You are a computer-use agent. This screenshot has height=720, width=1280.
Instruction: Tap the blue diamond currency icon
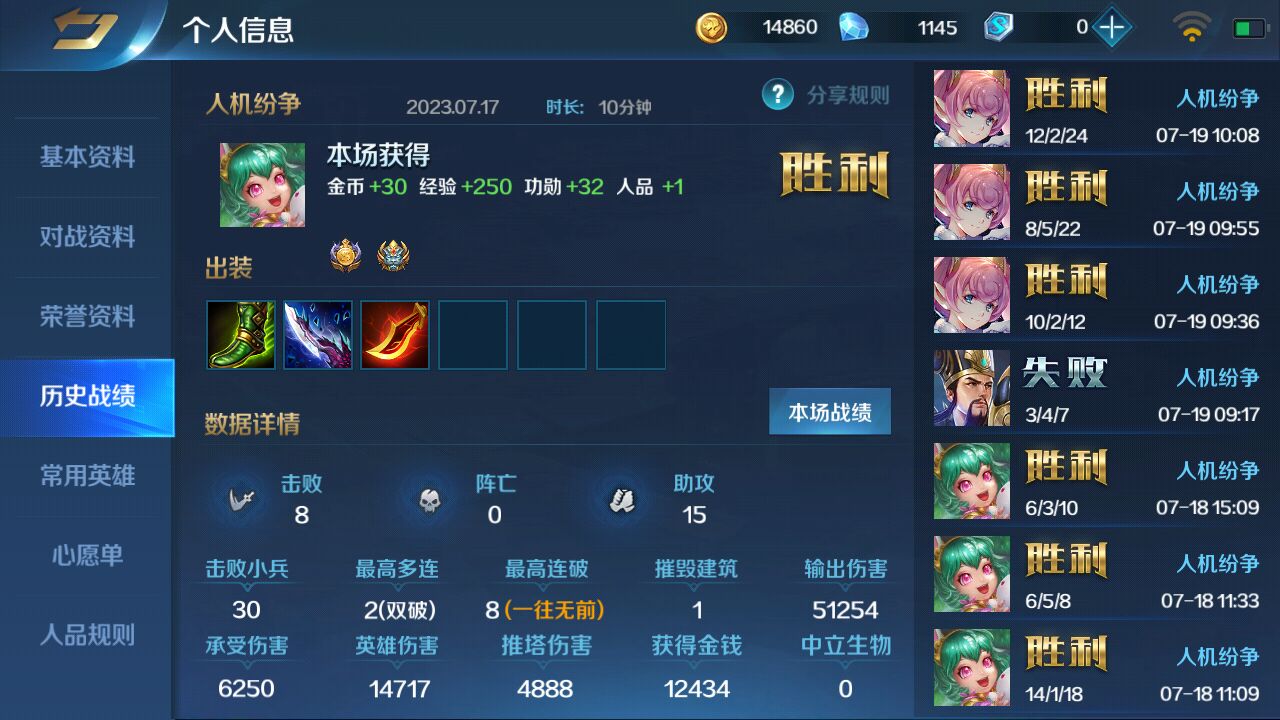coord(853,27)
